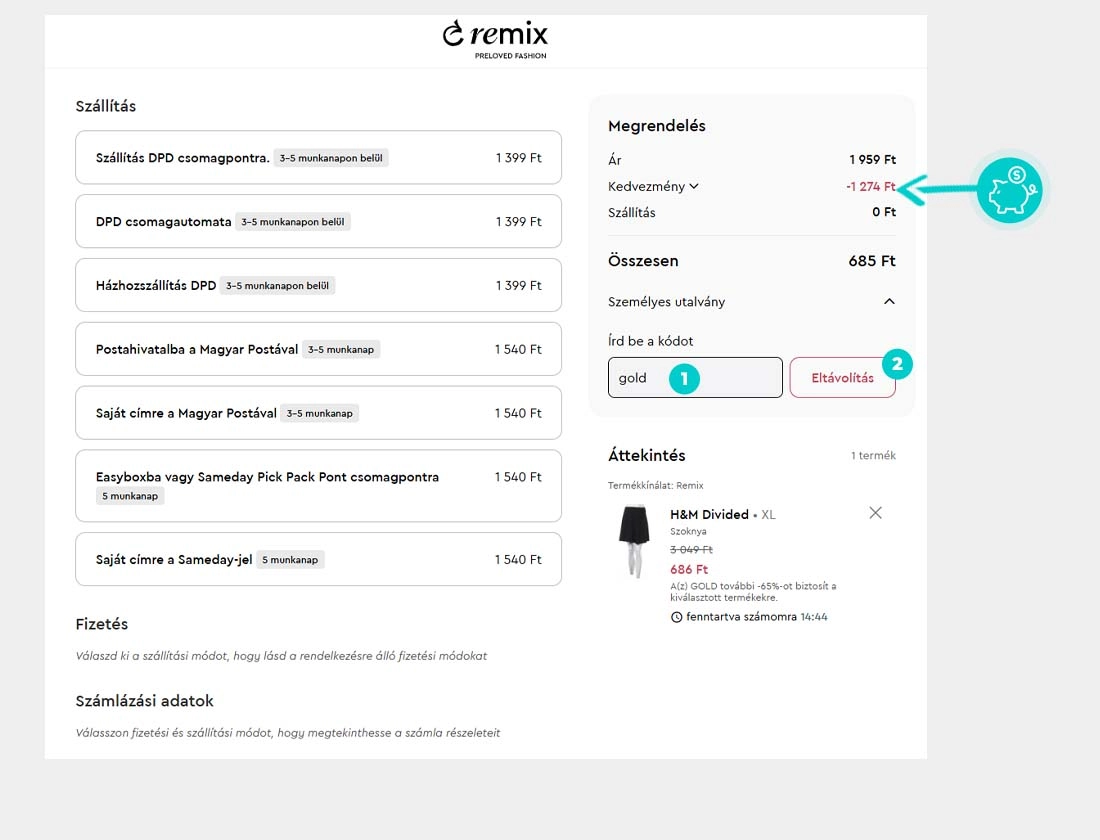Collapse the Személyes utalvány section
The image size is (1100, 840).
(889, 302)
